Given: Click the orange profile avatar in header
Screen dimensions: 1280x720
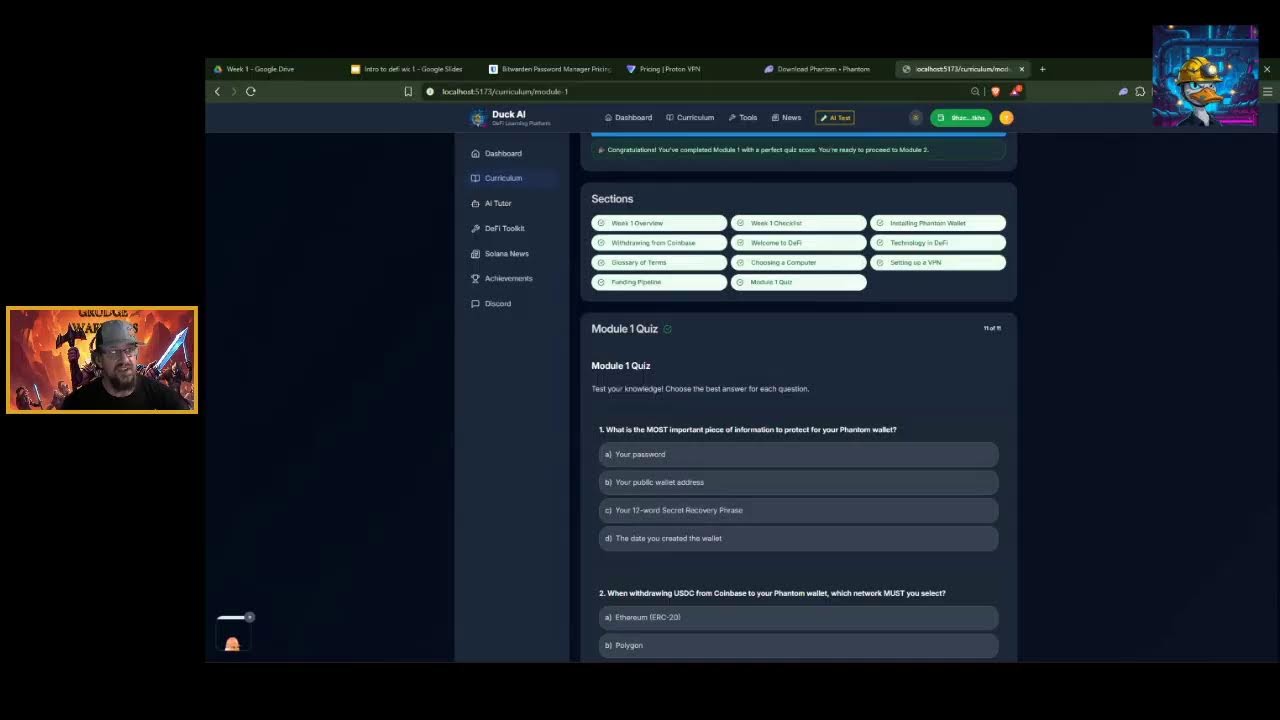Looking at the screenshot, I should 1006,117.
